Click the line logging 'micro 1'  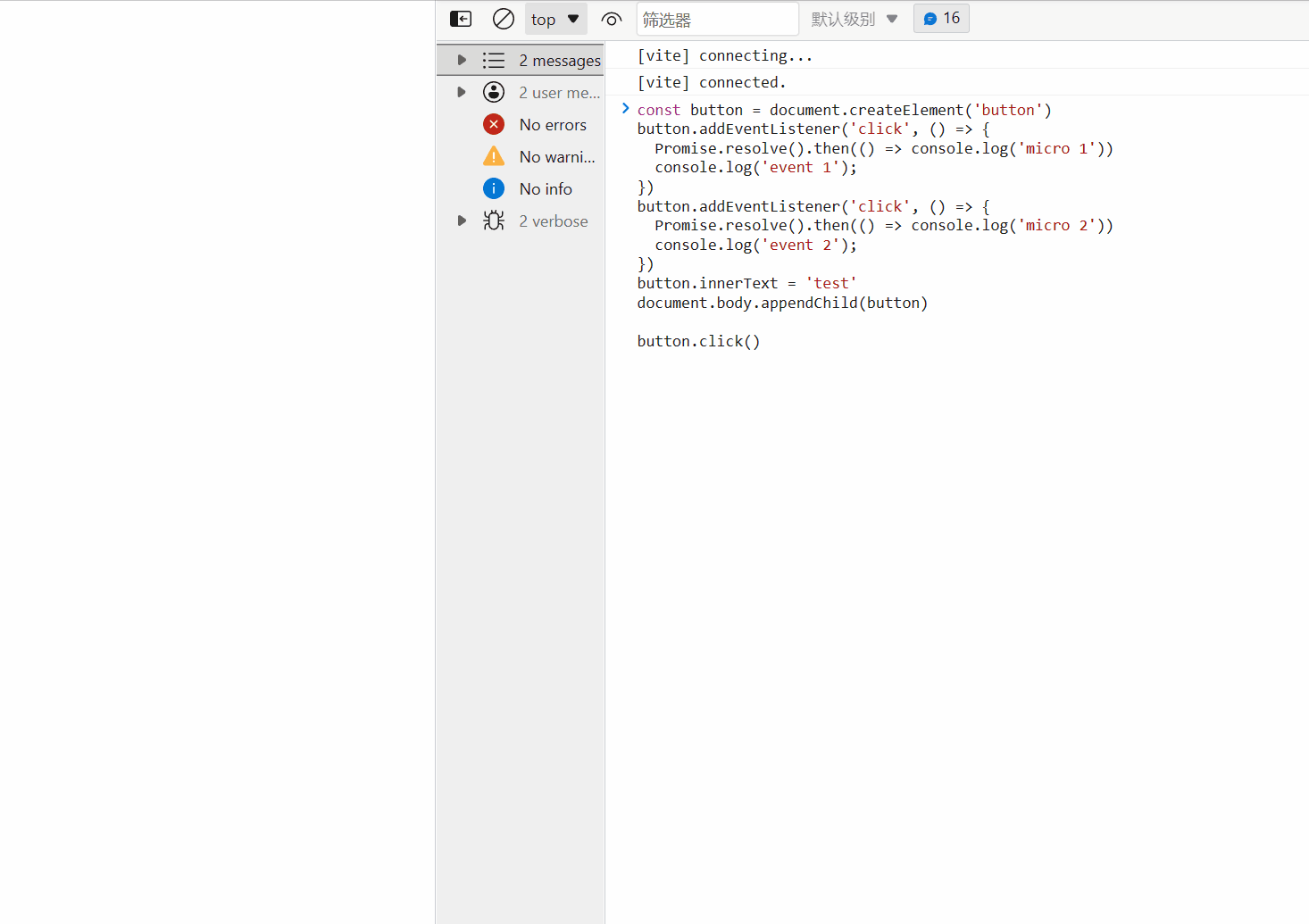pos(884,148)
